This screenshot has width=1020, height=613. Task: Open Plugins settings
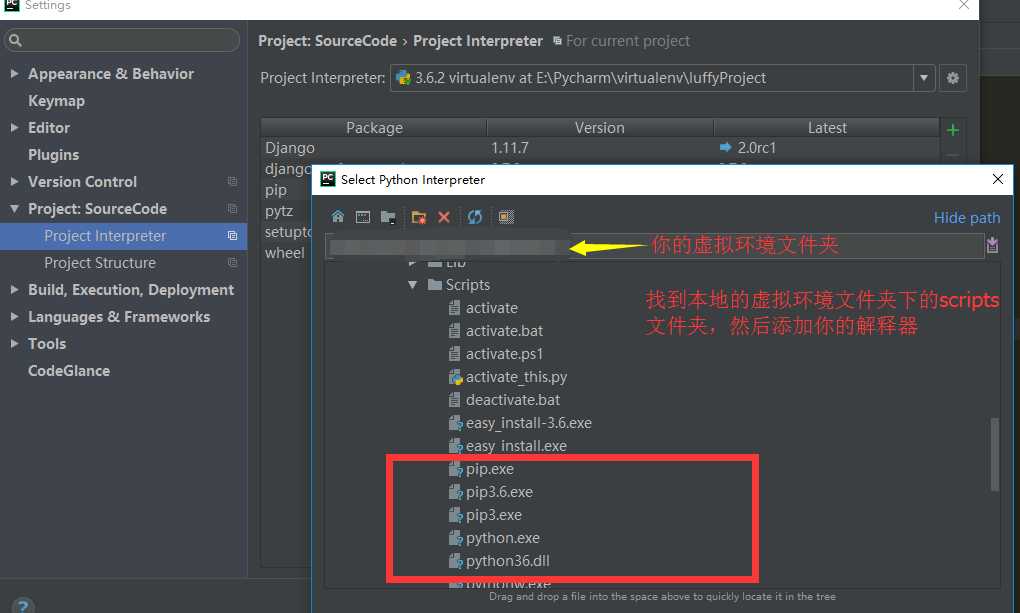tap(53, 155)
